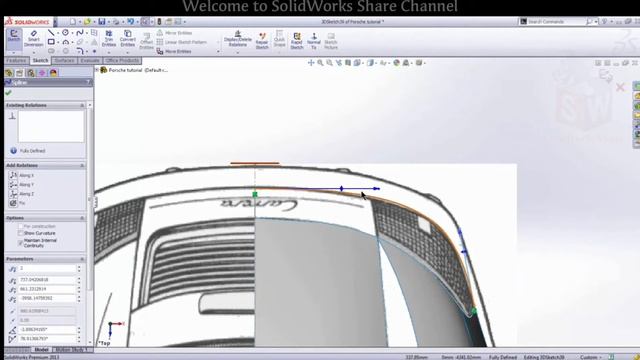Open the FeatureManager design tree tab icon
The height and width of the screenshot is (360, 640).
9,73
